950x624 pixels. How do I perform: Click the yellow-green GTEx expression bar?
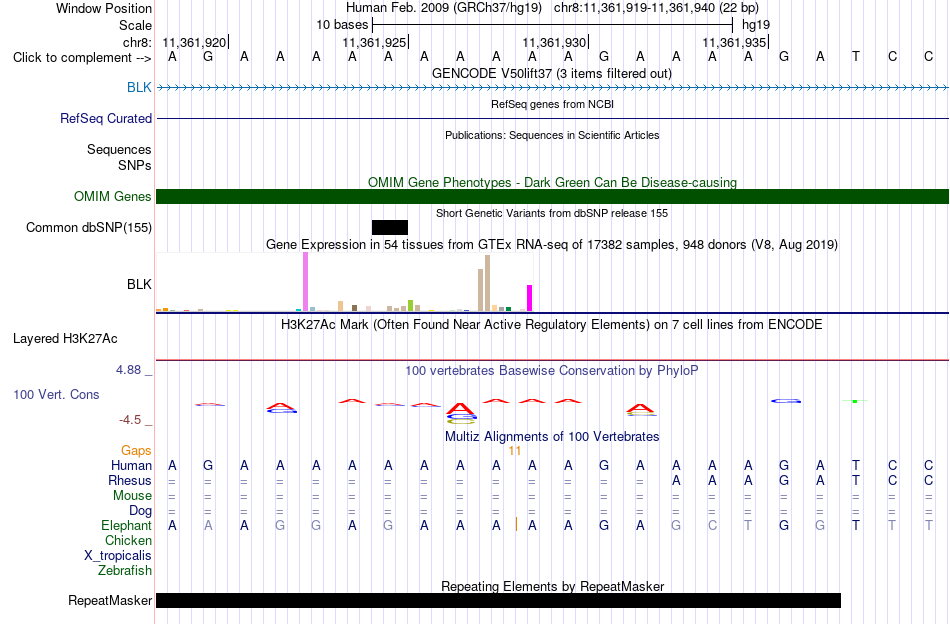[410, 305]
